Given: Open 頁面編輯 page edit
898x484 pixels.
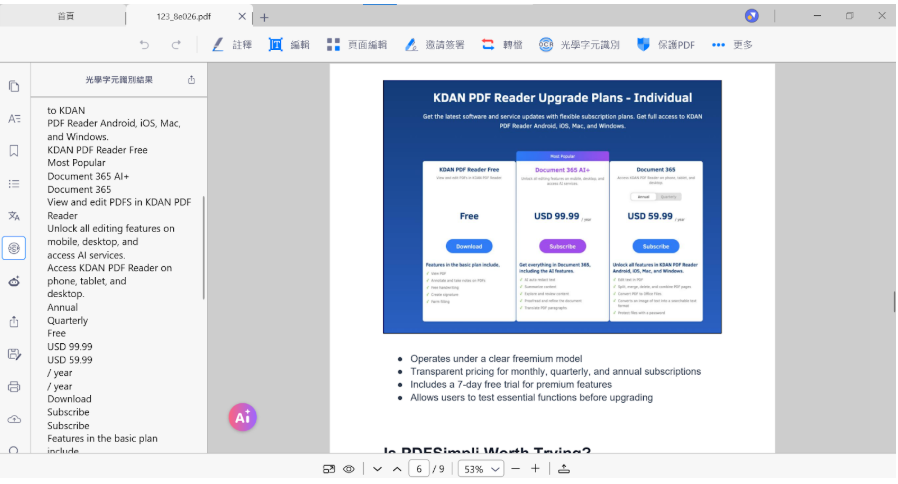Looking at the screenshot, I should pos(357,45).
